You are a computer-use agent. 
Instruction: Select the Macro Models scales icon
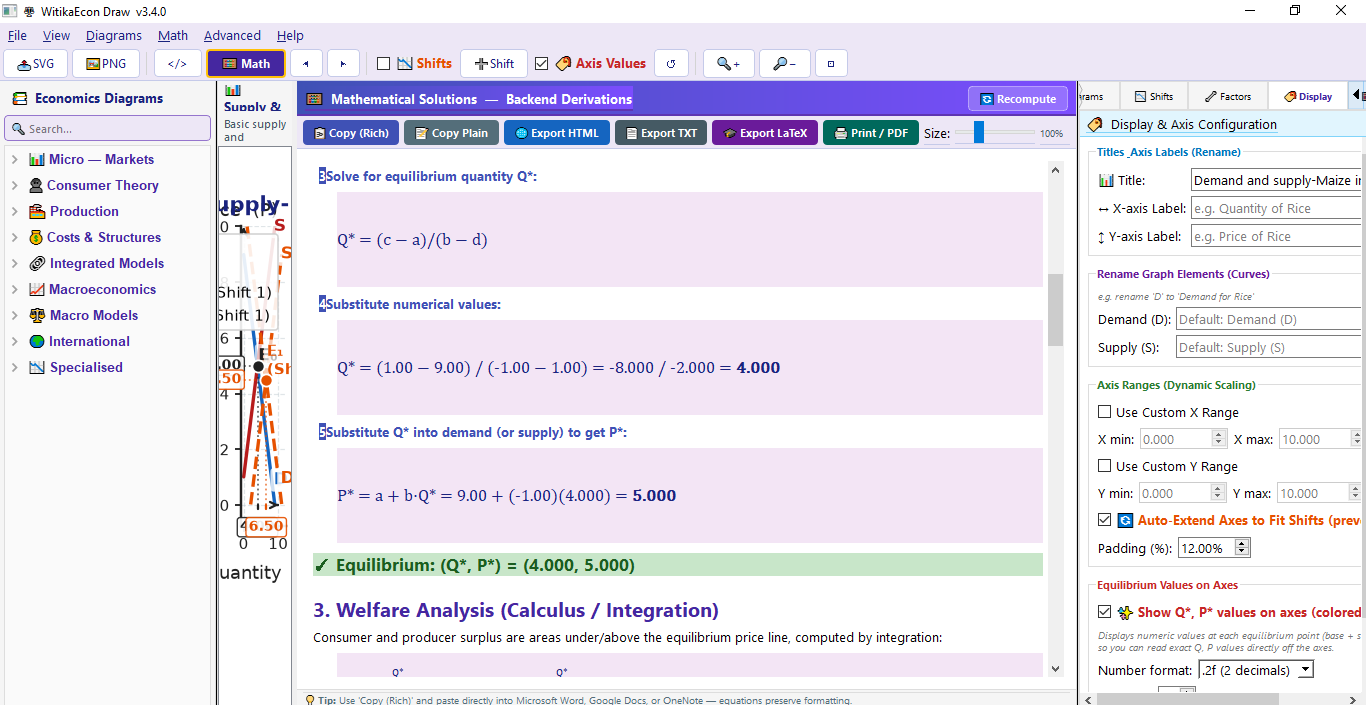[37, 315]
